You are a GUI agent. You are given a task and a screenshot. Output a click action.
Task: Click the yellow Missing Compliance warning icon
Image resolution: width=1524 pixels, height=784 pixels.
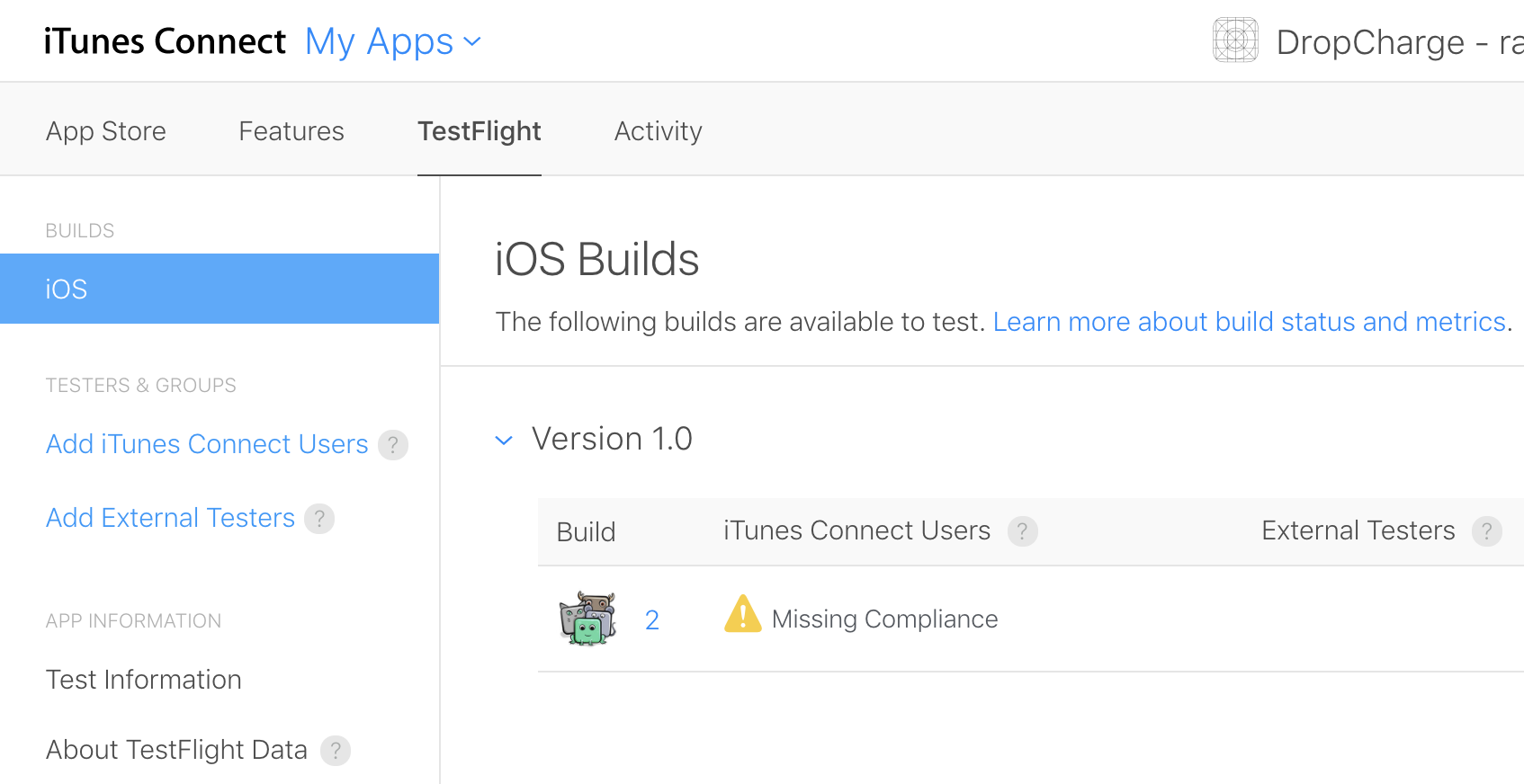(742, 615)
